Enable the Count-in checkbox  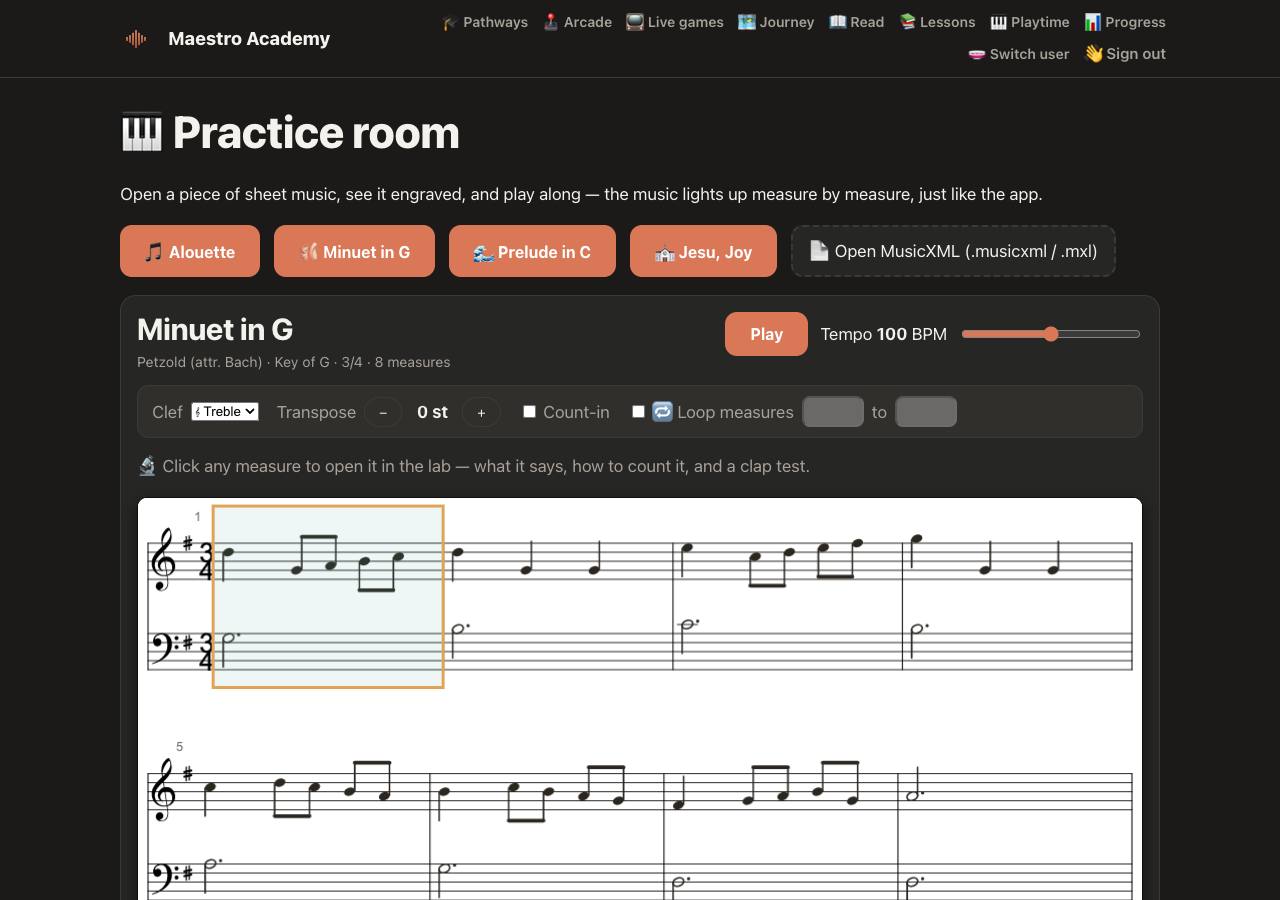pyautogui.click(x=529, y=411)
